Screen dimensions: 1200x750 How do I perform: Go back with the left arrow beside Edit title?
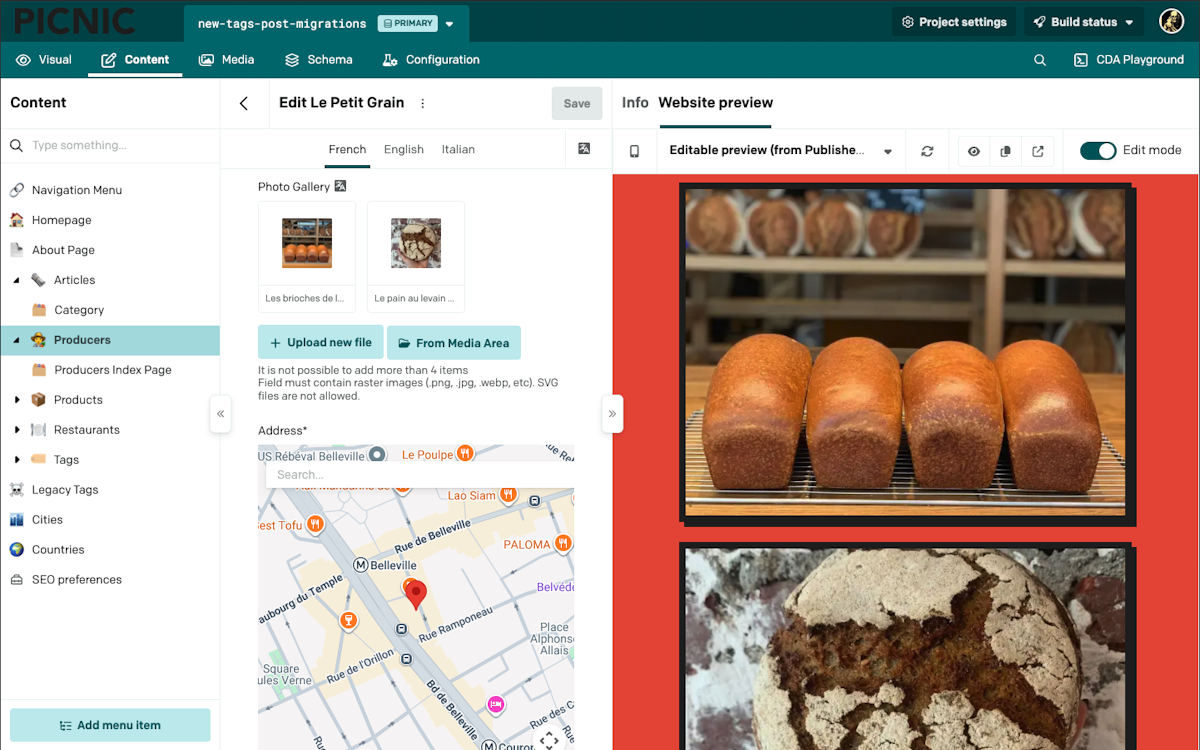click(x=244, y=103)
